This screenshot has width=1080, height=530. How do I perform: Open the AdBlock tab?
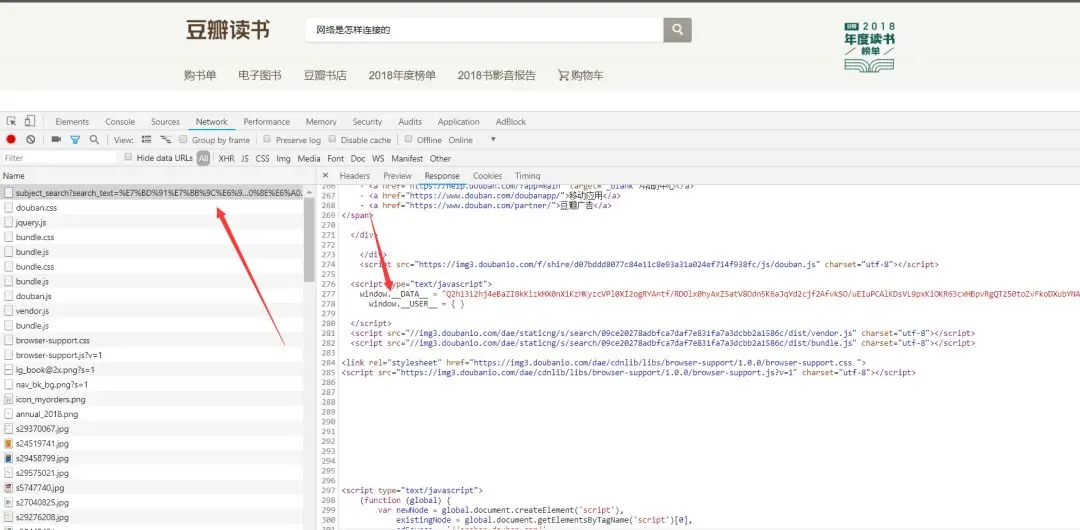[511, 122]
